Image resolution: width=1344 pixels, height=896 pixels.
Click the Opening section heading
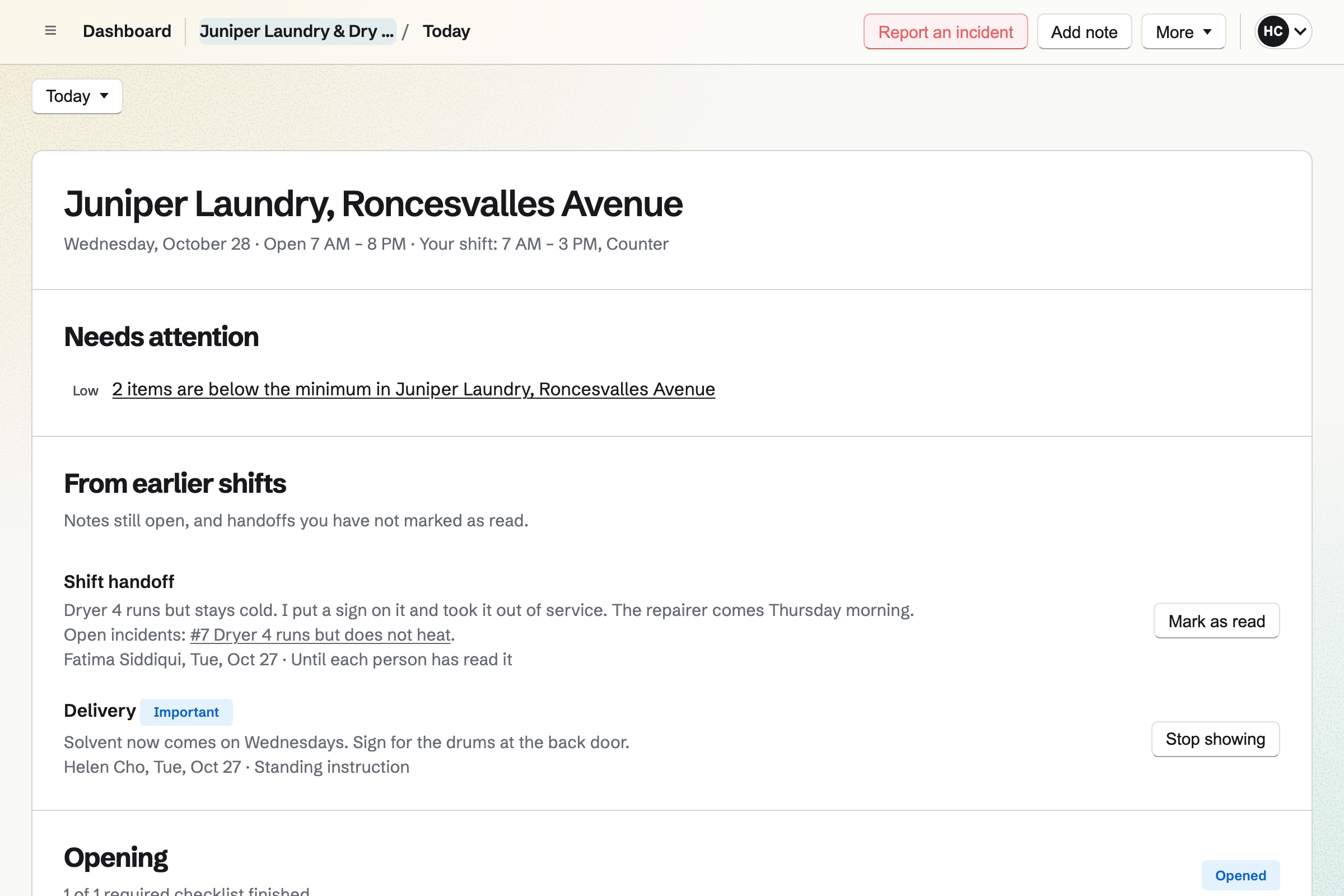pos(115,857)
